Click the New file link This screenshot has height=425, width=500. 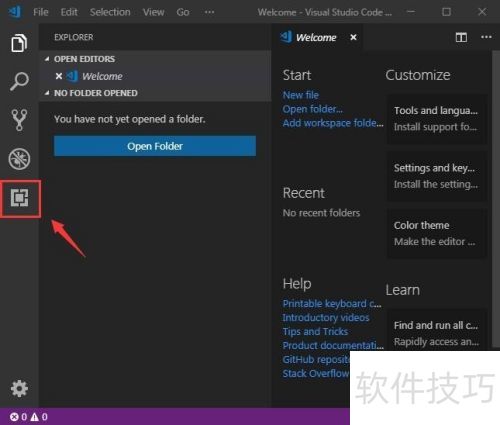(301, 95)
